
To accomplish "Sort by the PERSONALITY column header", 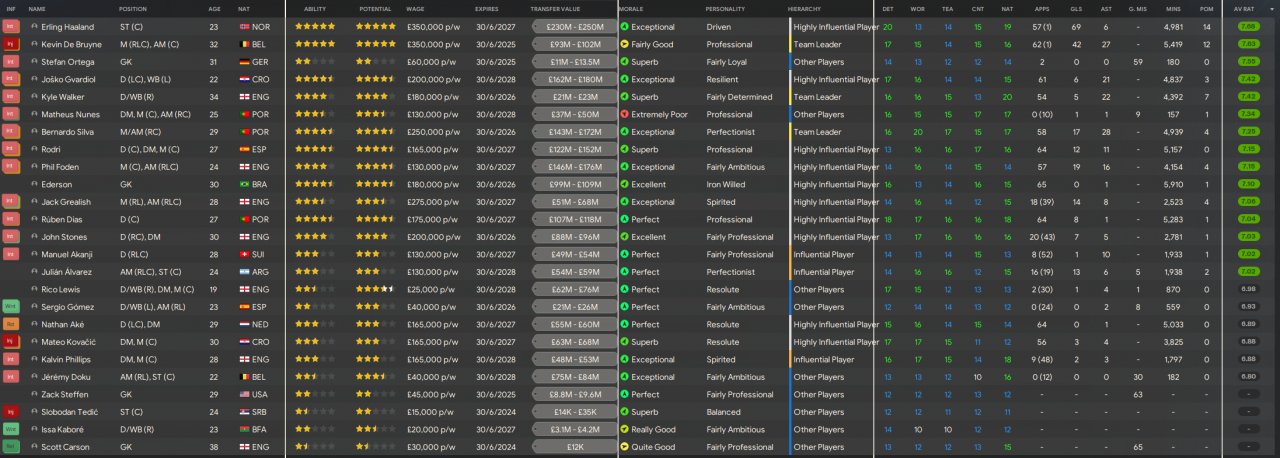I will (x=725, y=8).
